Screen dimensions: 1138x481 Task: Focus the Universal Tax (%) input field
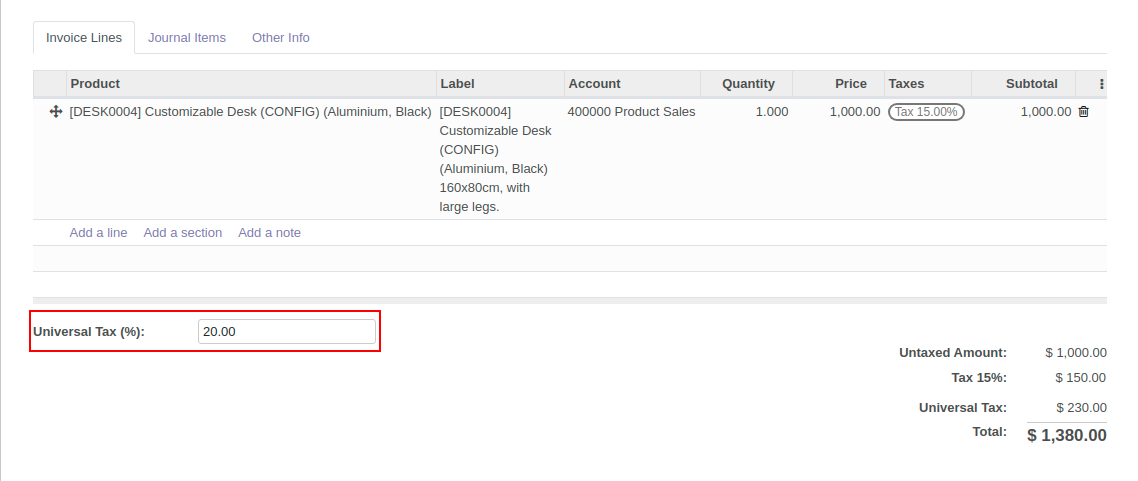[x=286, y=332]
